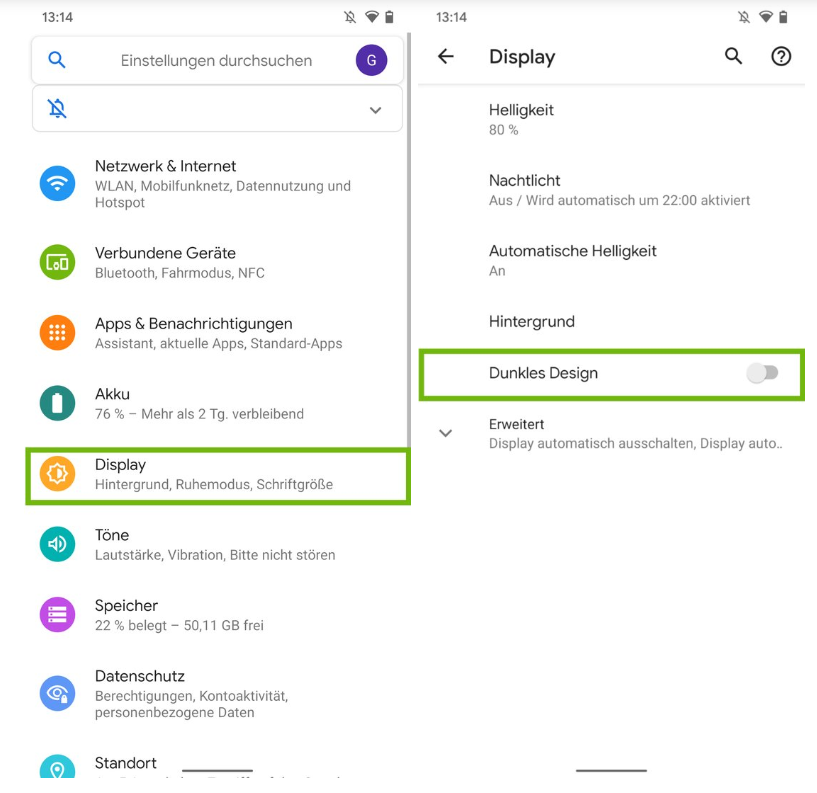817x793 pixels.
Task: Open the help question mark icon
Action: point(781,56)
